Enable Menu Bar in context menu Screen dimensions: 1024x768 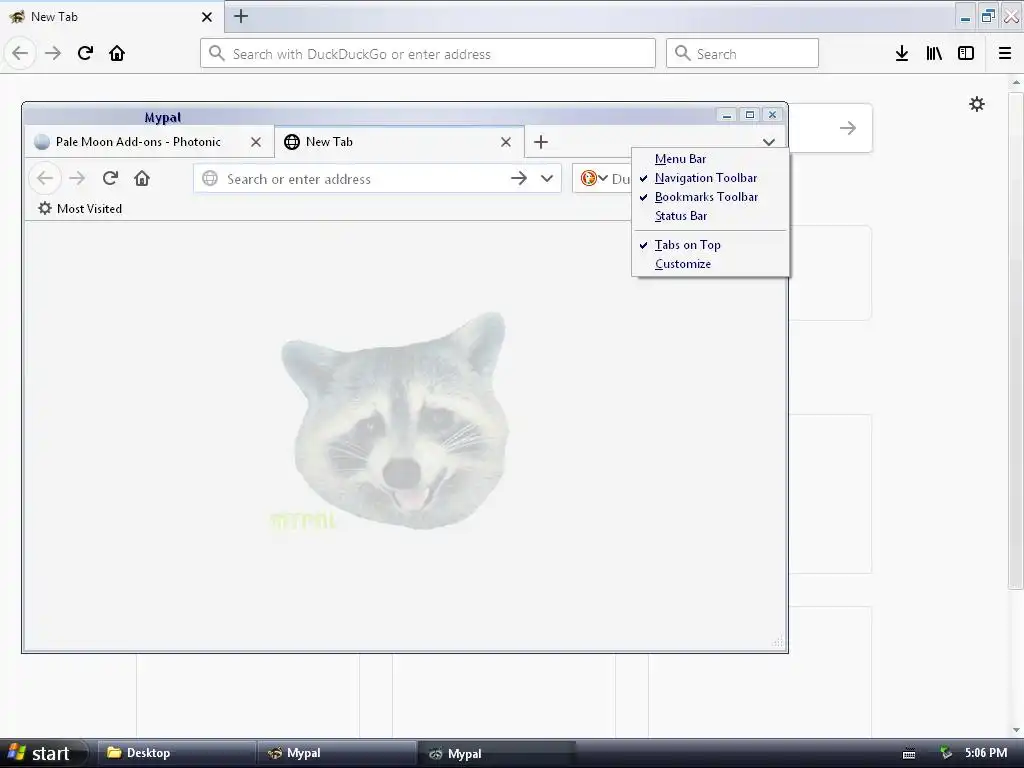click(711, 159)
